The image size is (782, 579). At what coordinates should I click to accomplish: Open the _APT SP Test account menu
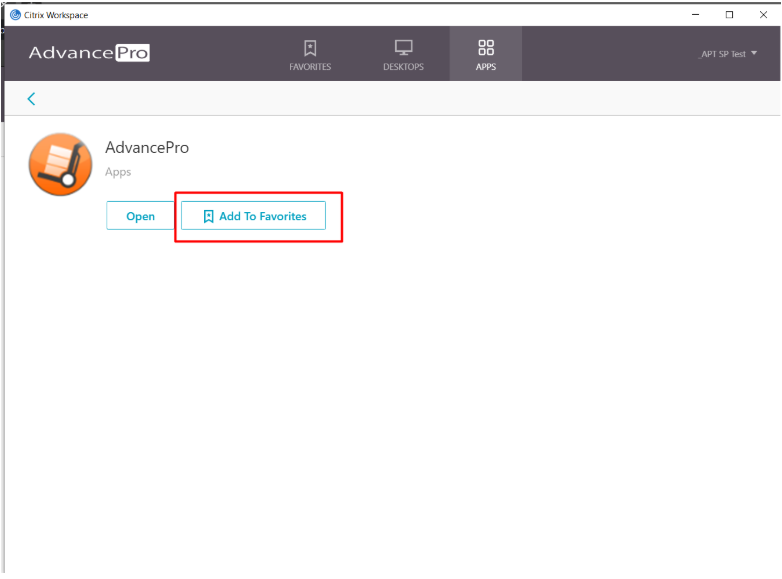click(722, 54)
